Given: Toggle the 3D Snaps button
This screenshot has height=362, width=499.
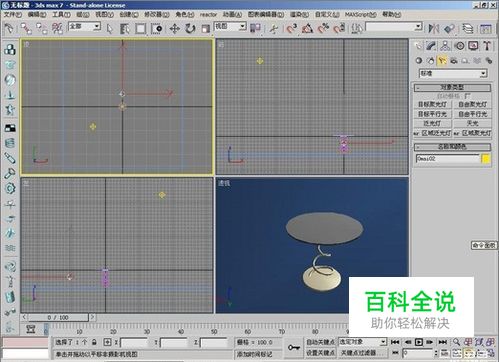Looking at the screenshot, I should click(292, 29).
